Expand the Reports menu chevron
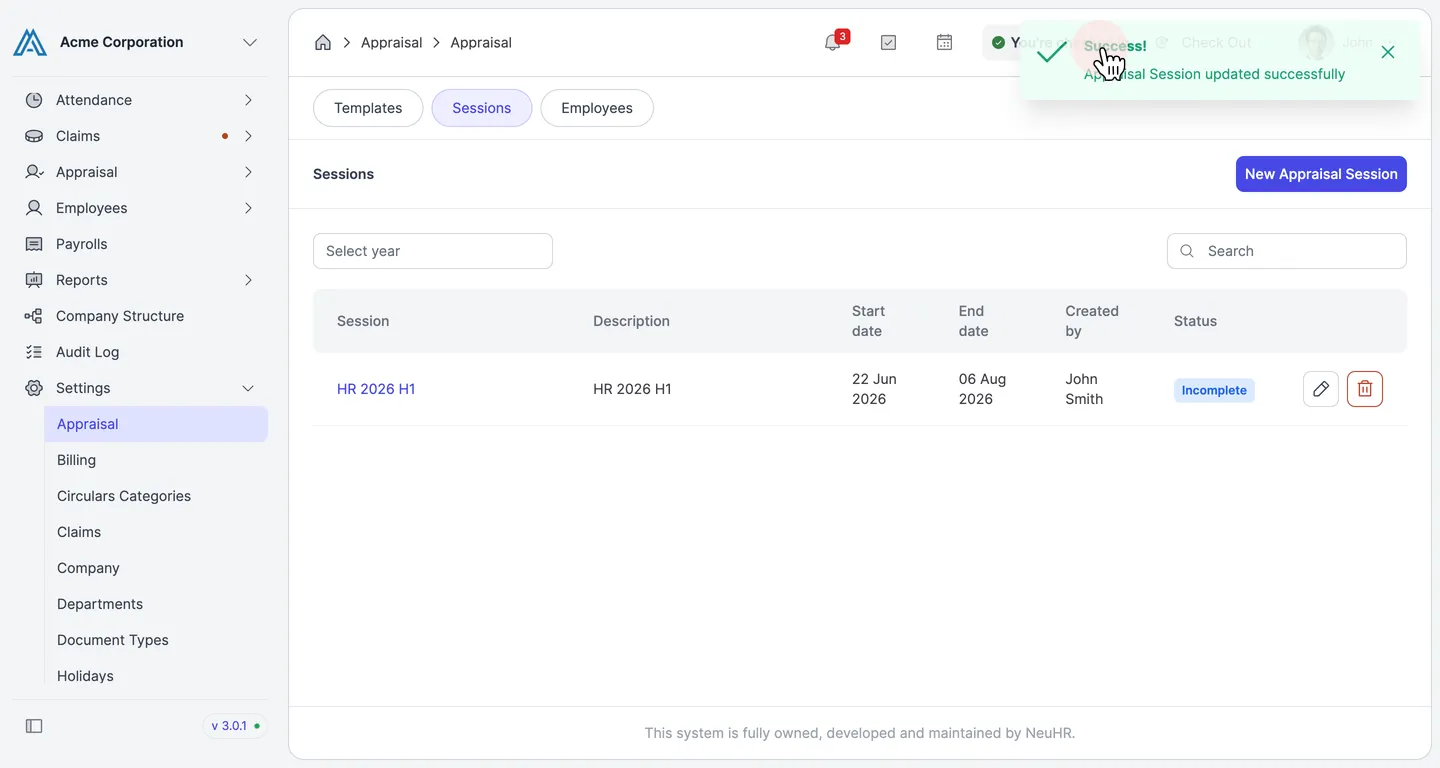This screenshot has height=768, width=1440. click(248, 280)
